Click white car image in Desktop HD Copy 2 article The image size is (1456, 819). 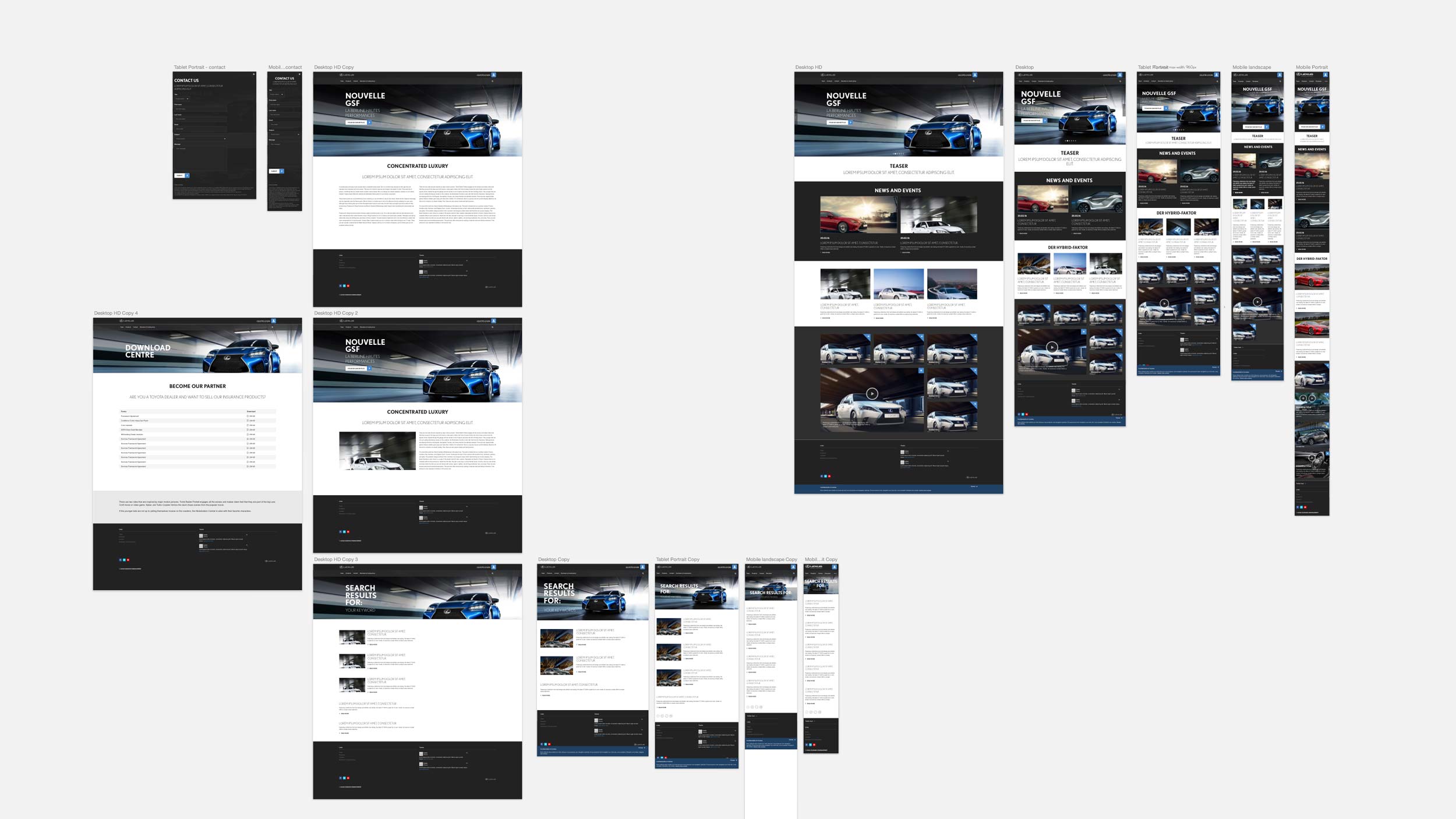click(377, 451)
